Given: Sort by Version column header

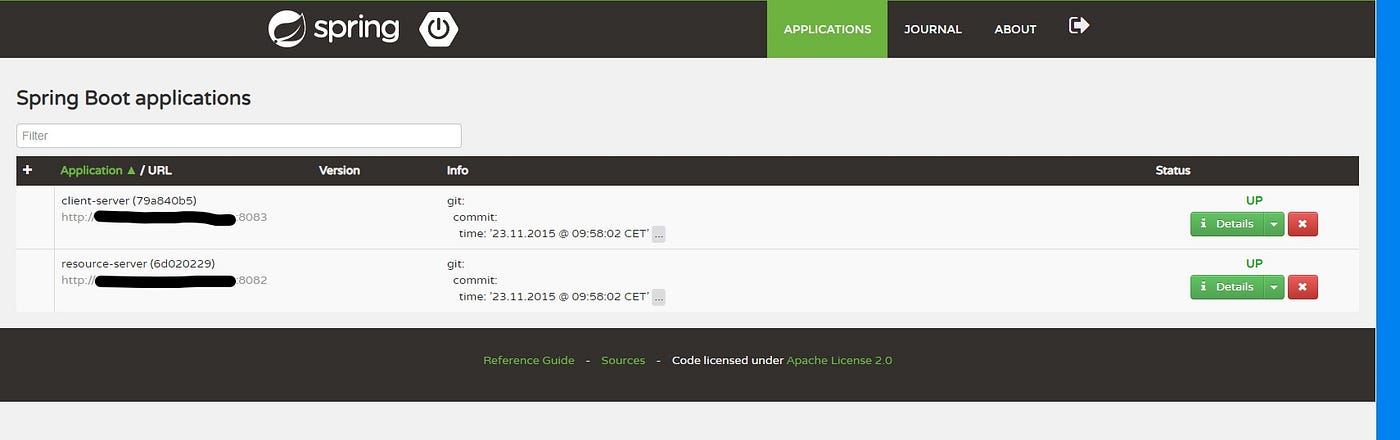Looking at the screenshot, I should coord(339,170).
